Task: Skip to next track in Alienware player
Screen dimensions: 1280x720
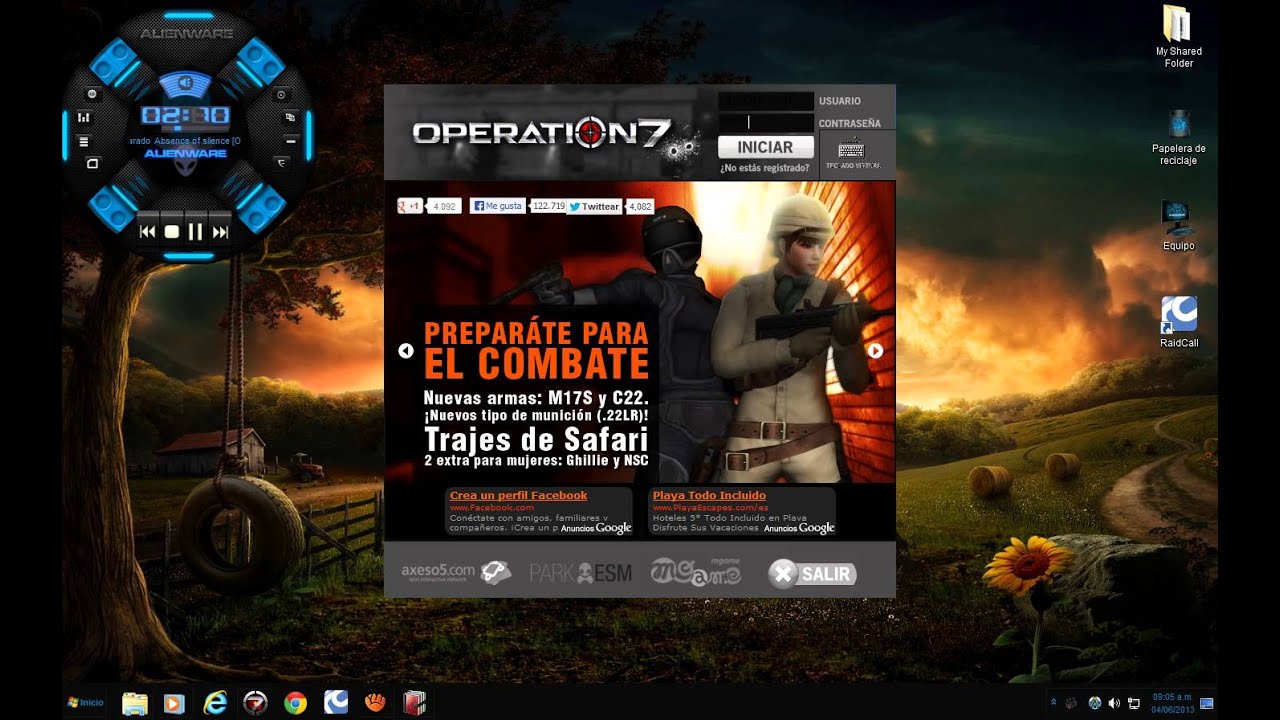Action: click(220, 232)
